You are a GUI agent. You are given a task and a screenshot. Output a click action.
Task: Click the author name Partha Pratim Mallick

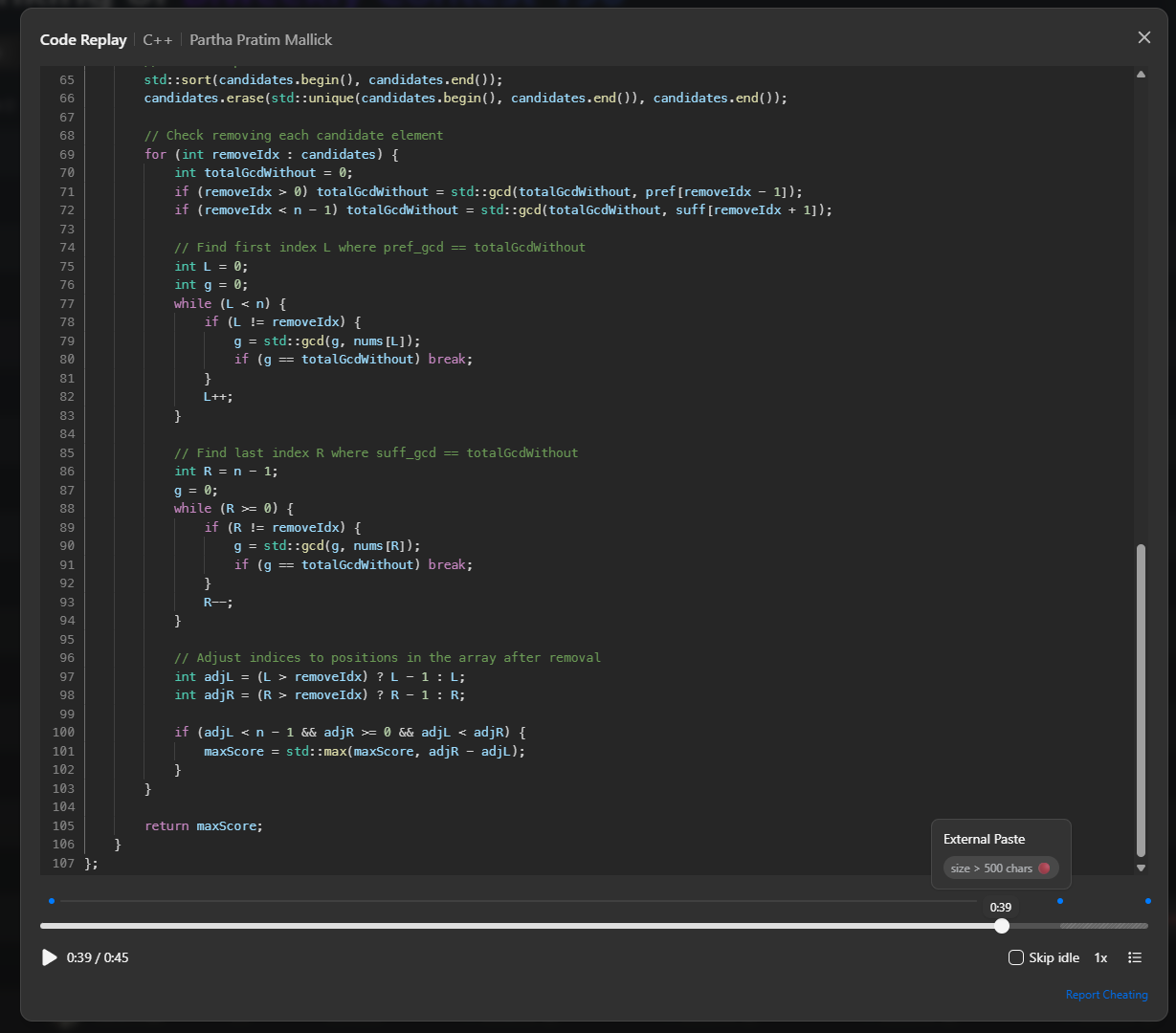pyautogui.click(x=261, y=39)
